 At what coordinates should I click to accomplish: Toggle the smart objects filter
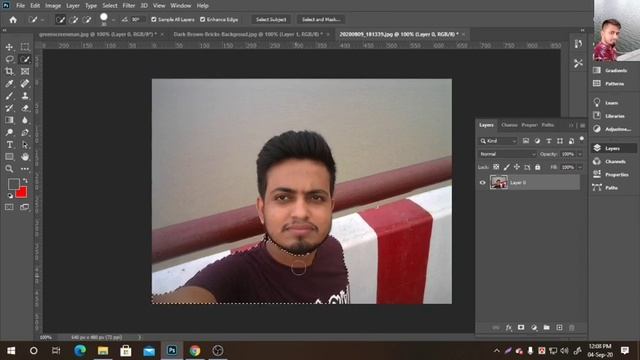[571, 141]
